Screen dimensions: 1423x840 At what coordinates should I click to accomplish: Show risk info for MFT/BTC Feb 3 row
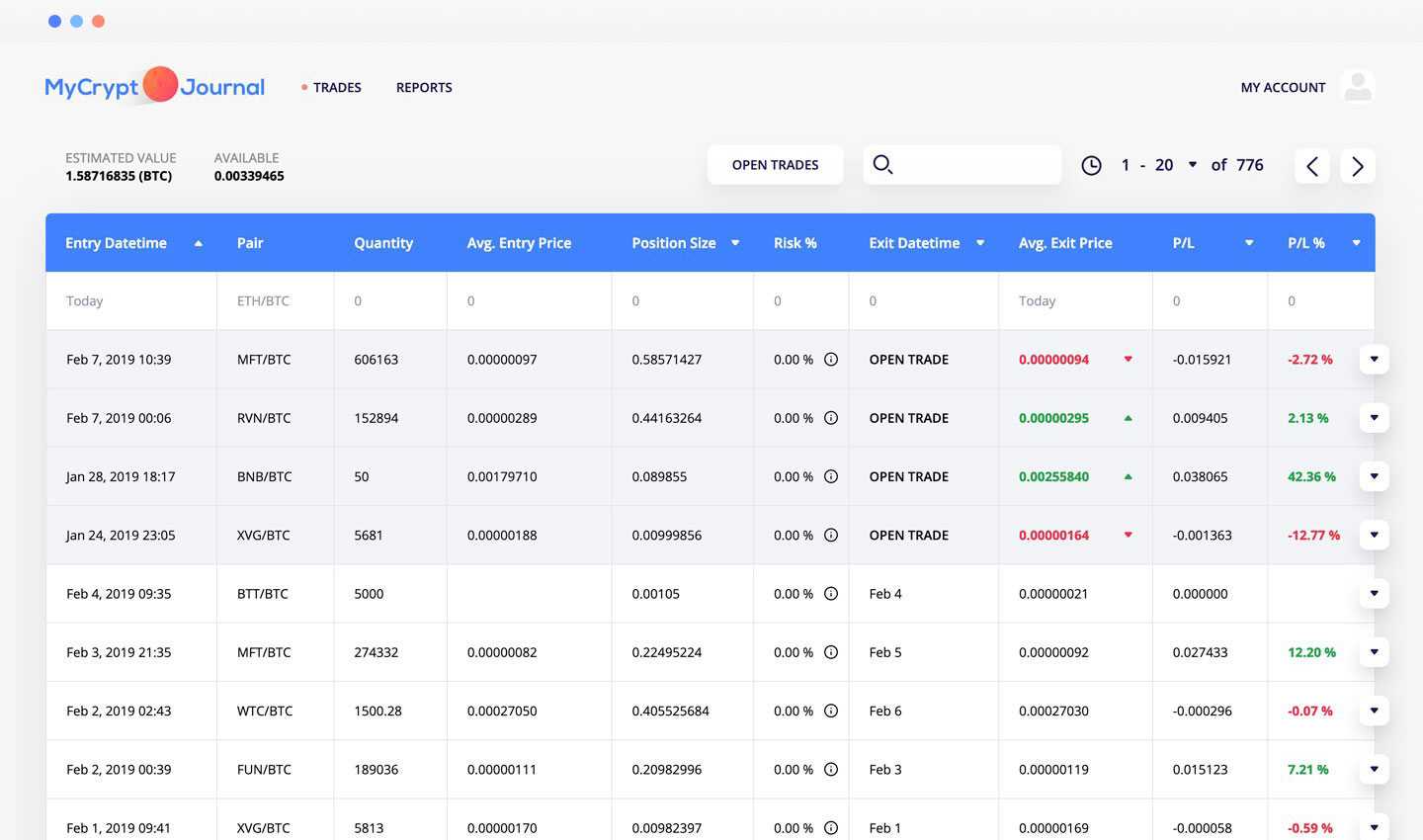click(831, 652)
